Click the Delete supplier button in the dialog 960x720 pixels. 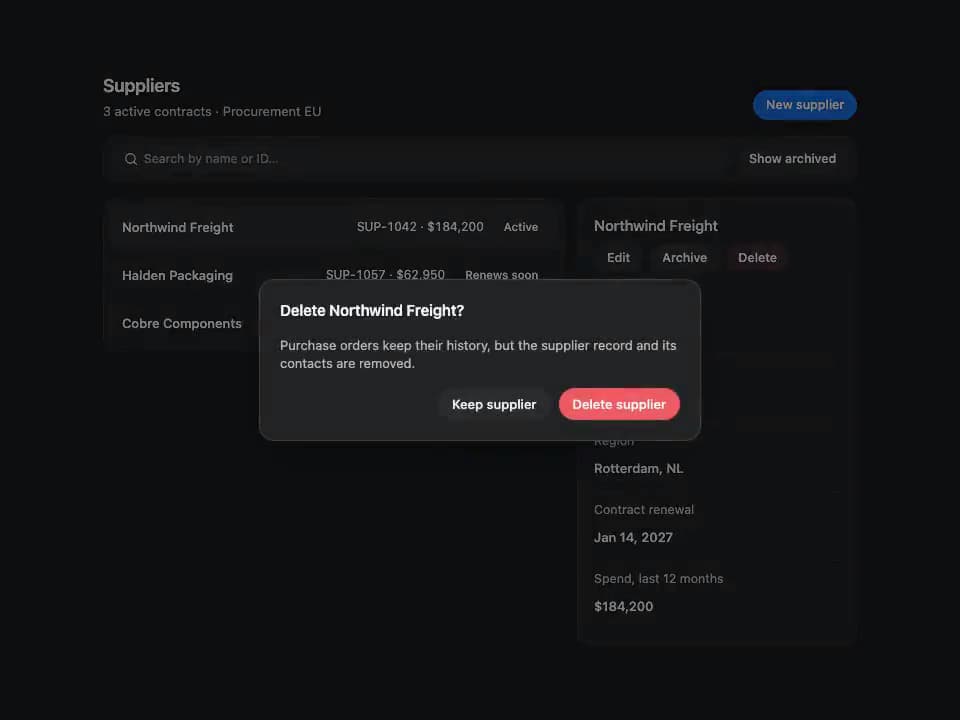point(619,404)
